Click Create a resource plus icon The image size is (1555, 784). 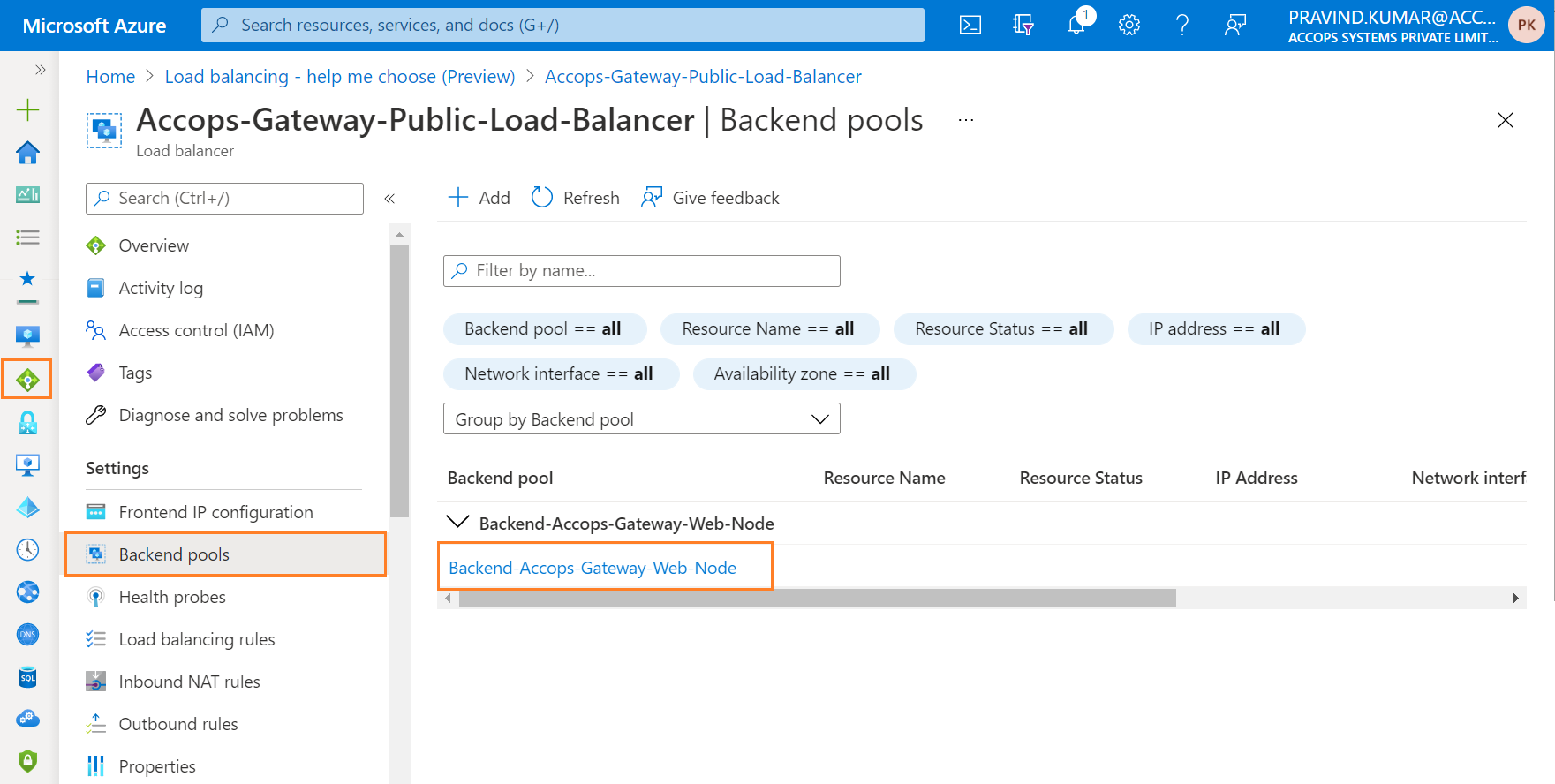click(x=28, y=109)
